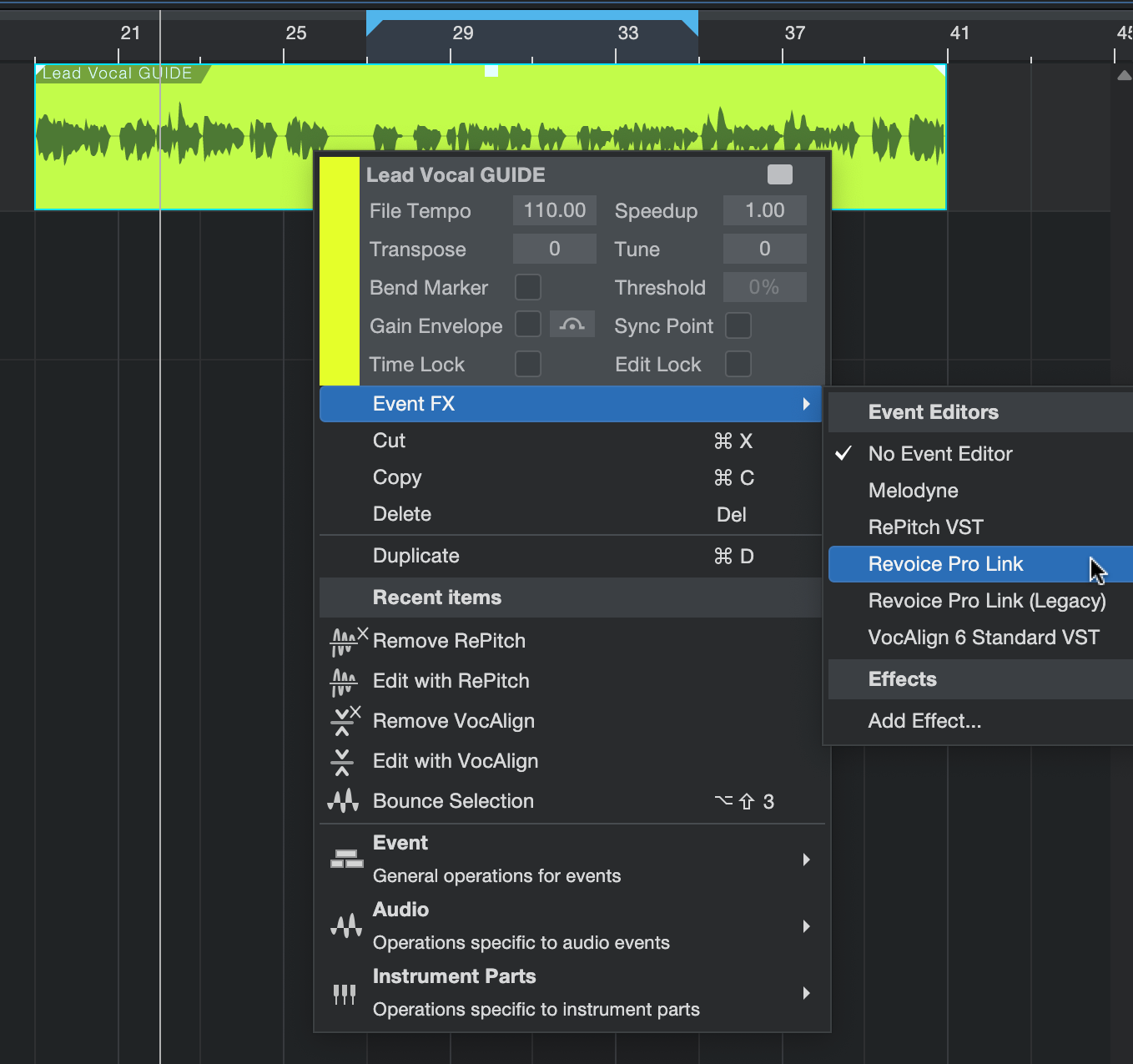1133x1064 pixels.
Task: Click the yellow event color swatch
Action: tap(340, 270)
